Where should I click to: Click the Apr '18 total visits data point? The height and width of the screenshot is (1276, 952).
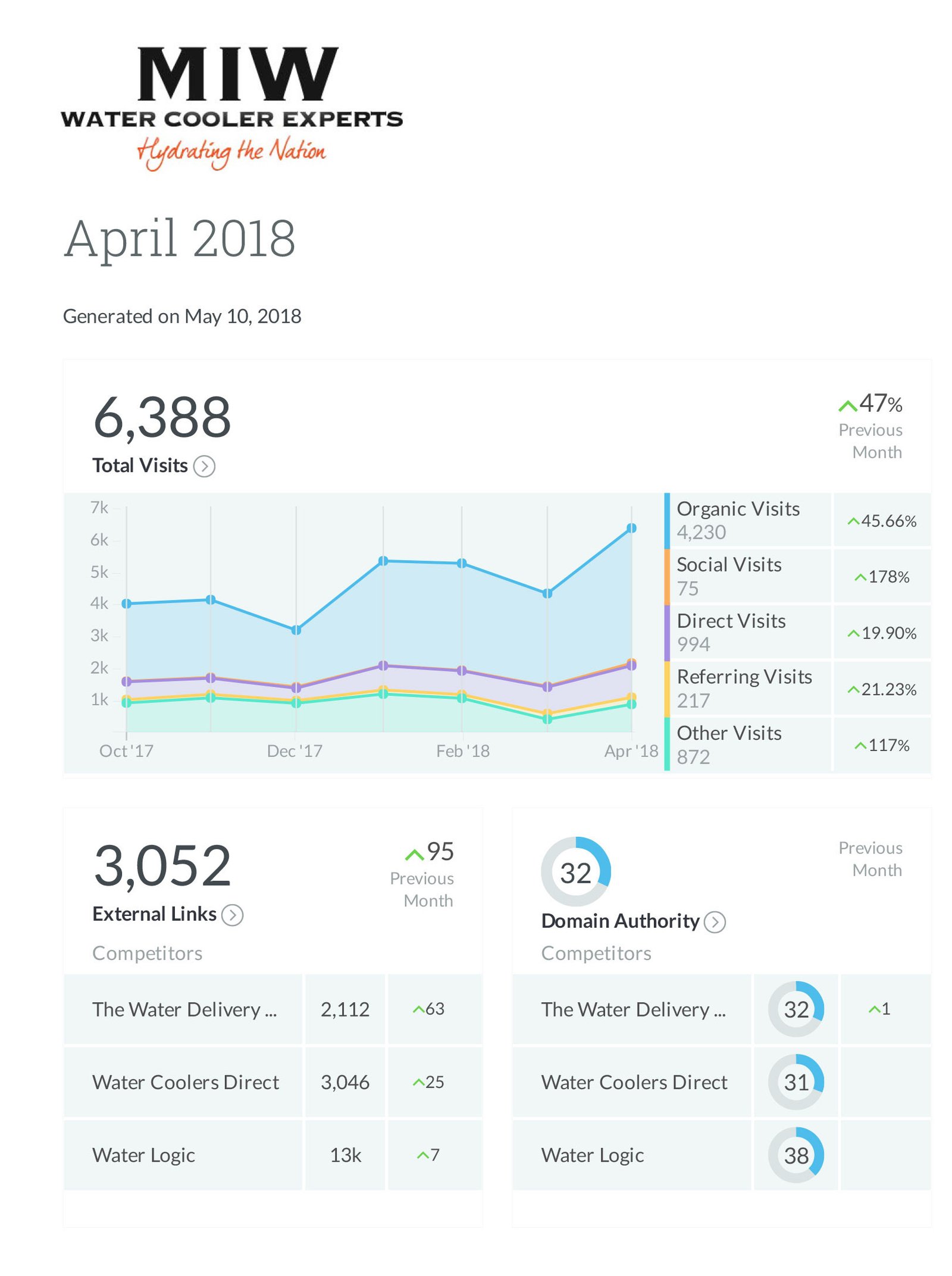point(631,528)
